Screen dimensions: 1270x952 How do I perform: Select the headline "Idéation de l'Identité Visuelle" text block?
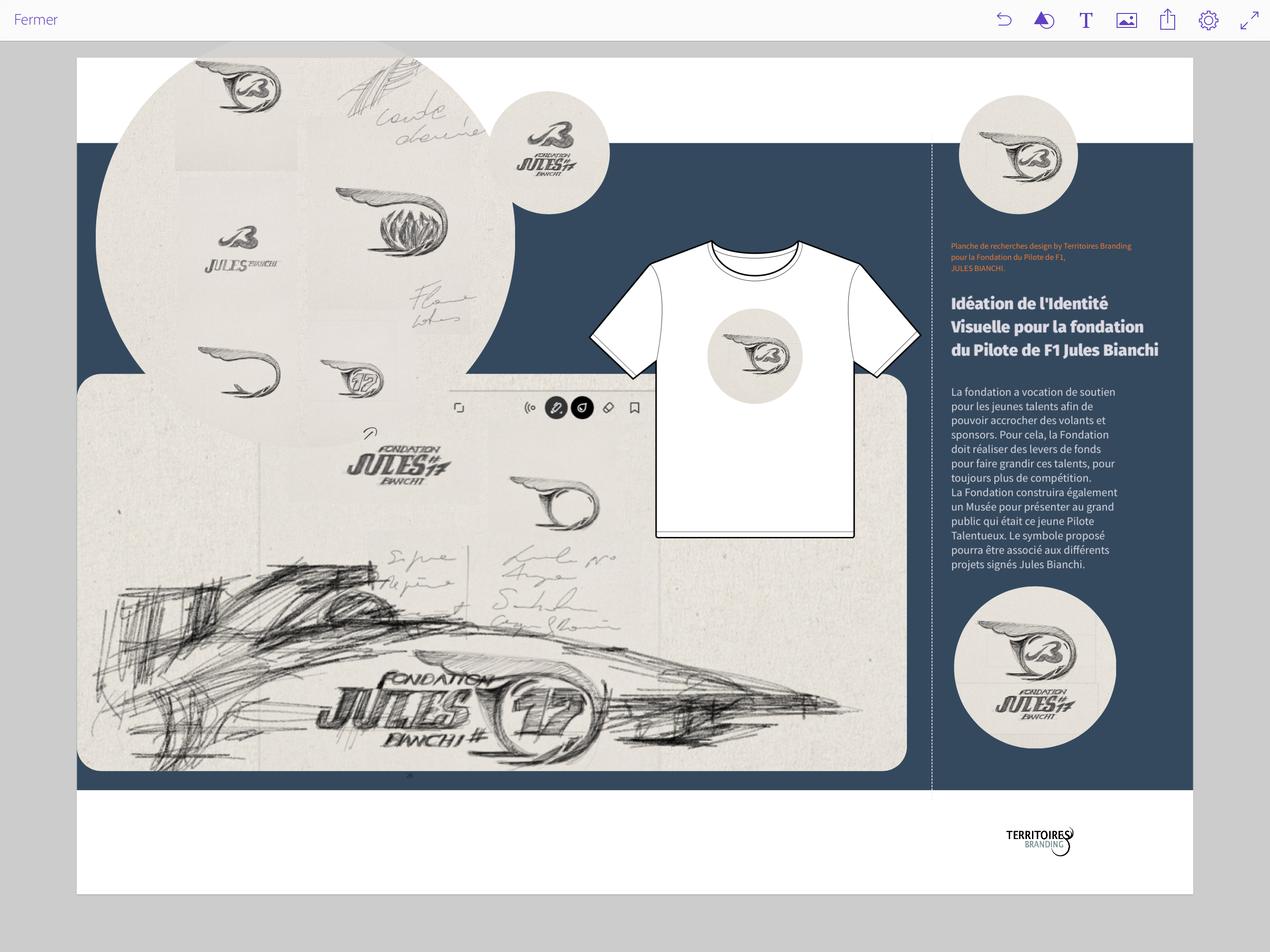1054,327
